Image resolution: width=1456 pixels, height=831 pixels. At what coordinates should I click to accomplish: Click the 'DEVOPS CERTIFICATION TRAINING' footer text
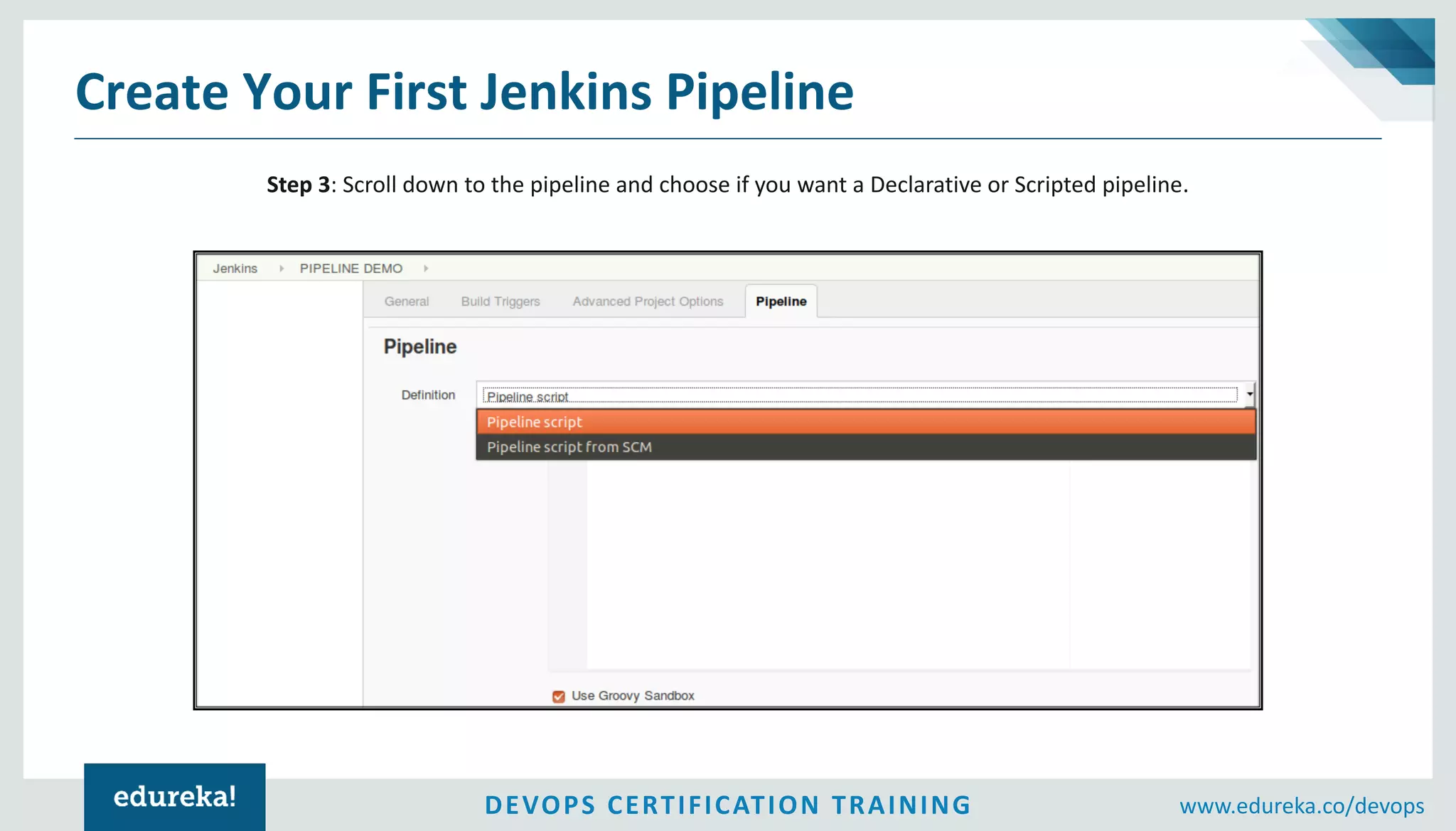pyautogui.click(x=728, y=805)
